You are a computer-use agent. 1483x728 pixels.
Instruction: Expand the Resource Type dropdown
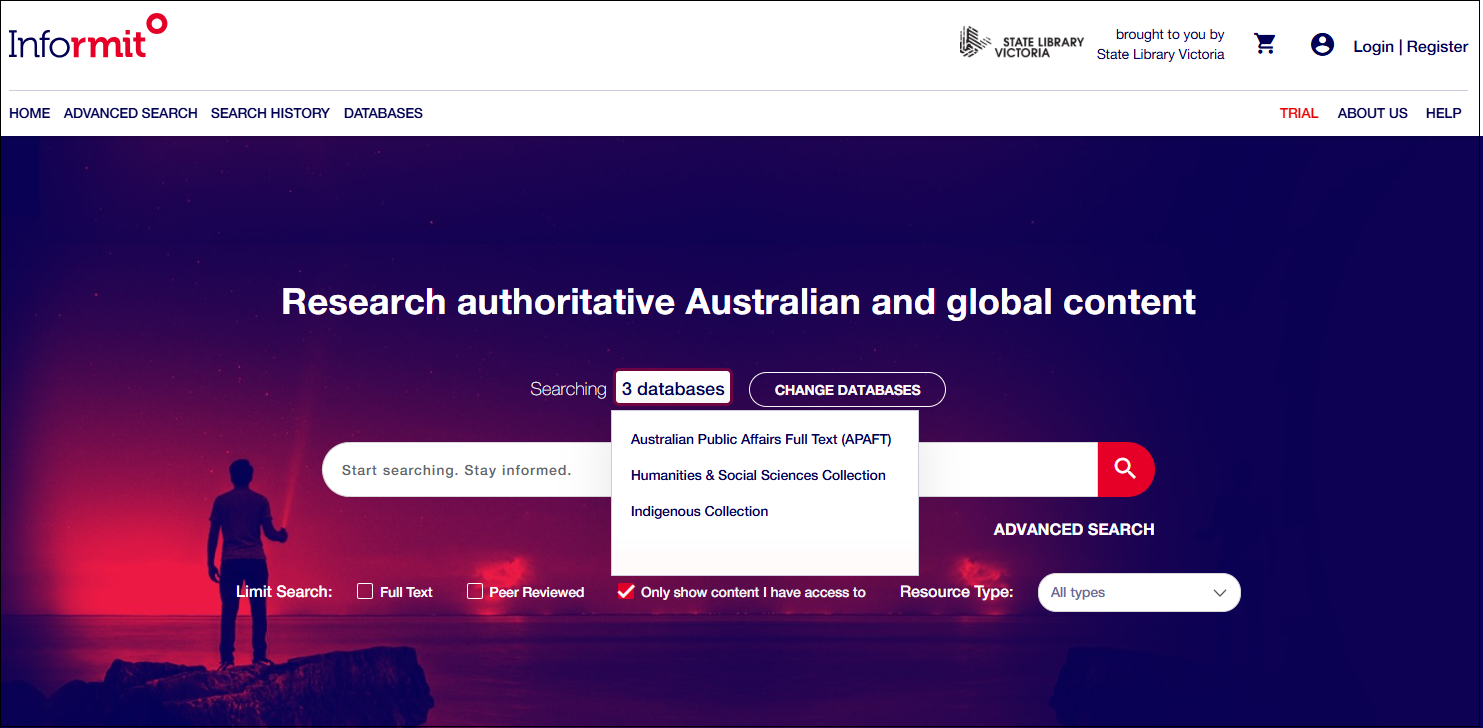pos(1139,592)
